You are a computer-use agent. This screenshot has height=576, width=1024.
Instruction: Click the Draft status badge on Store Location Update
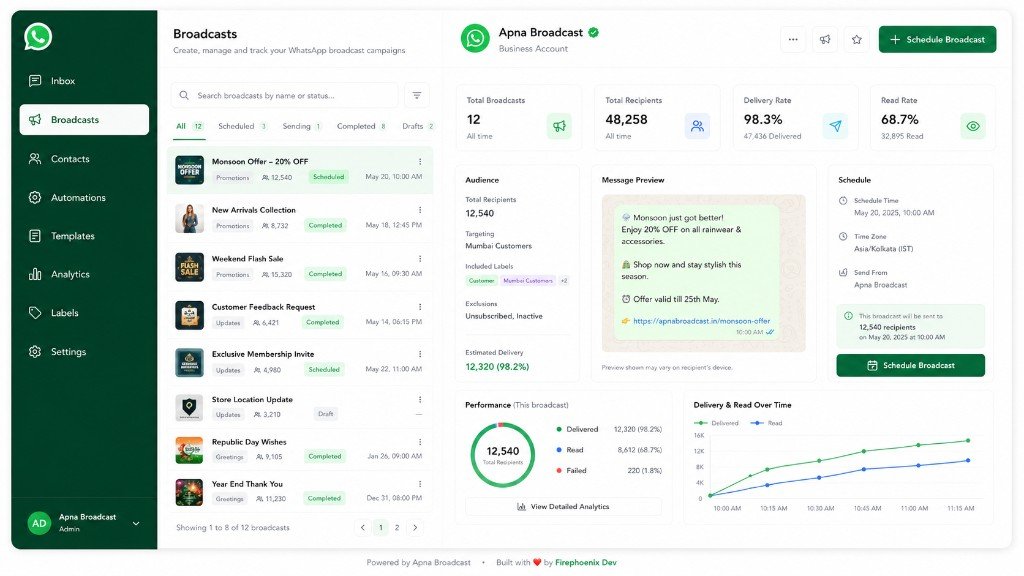click(326, 414)
